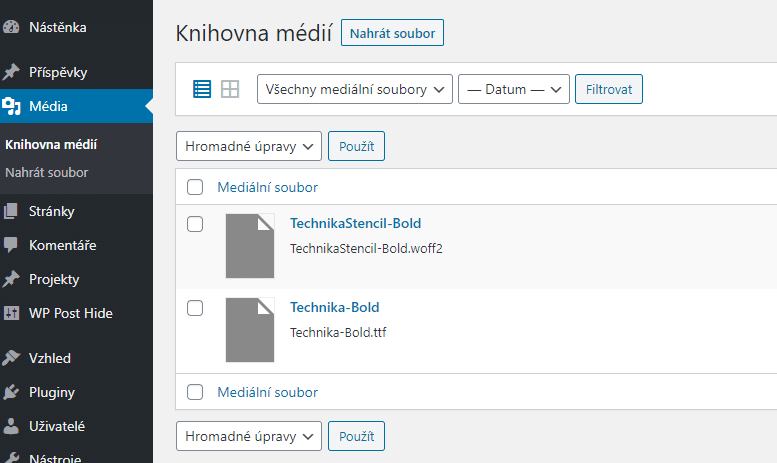Viewport: 777px width, 463px height.
Task: Open the WP Post Hide menu
Action: pos(71,313)
